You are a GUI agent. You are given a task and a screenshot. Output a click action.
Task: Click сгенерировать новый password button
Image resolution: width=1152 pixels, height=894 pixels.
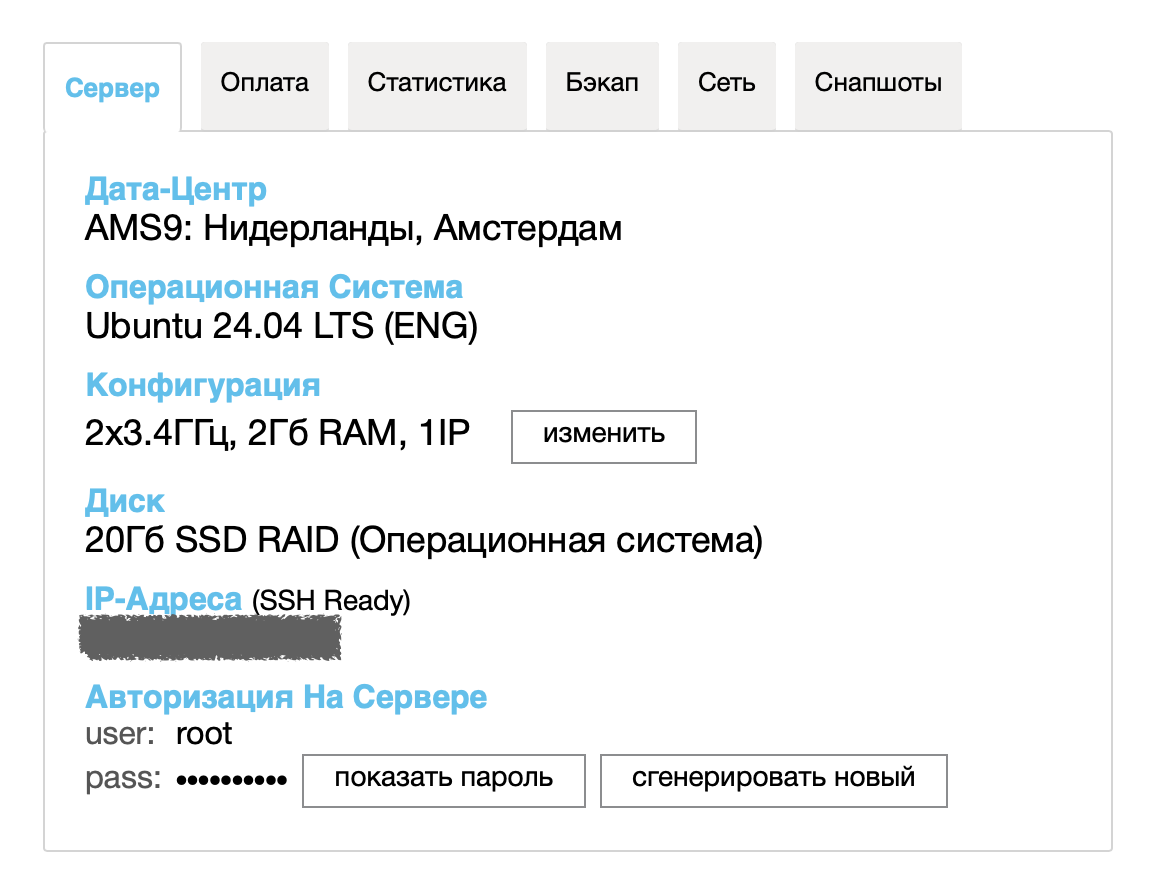[773, 779]
